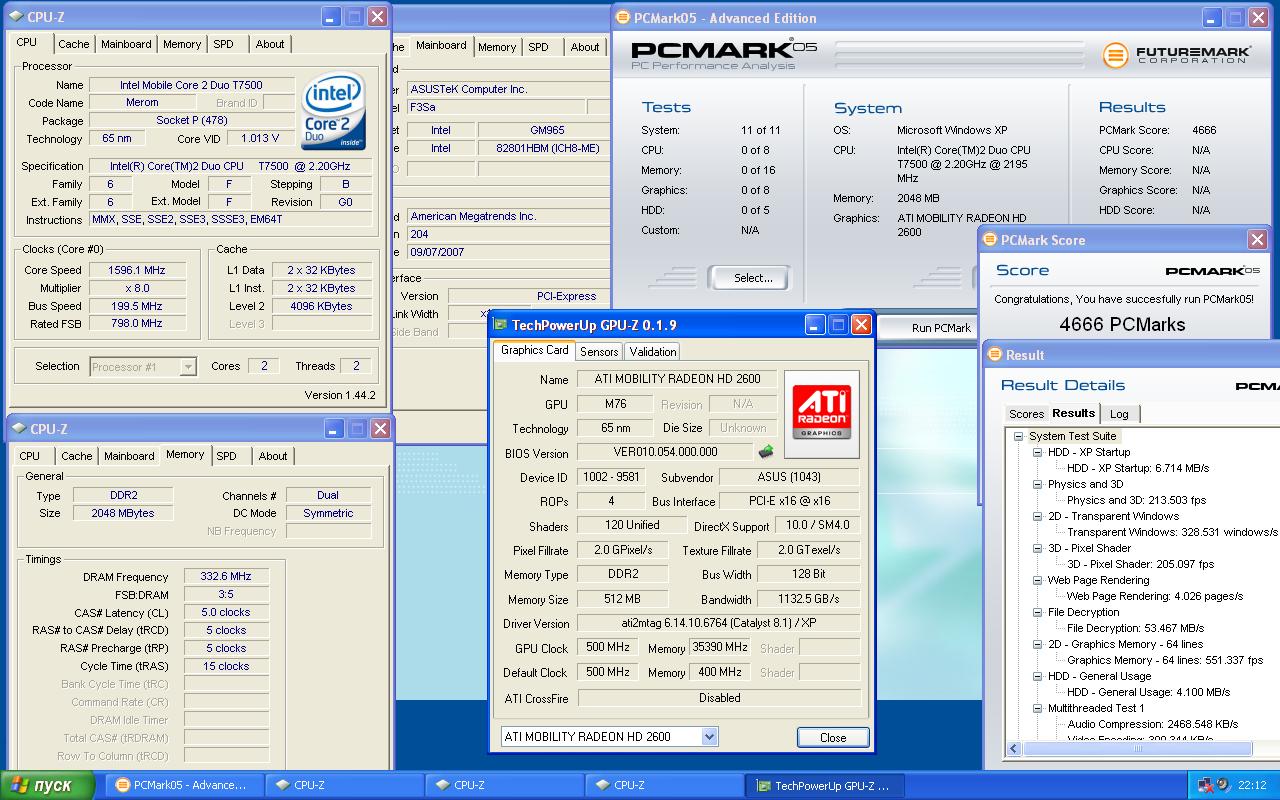Click the GPU-Z title bar icon

(x=500, y=325)
